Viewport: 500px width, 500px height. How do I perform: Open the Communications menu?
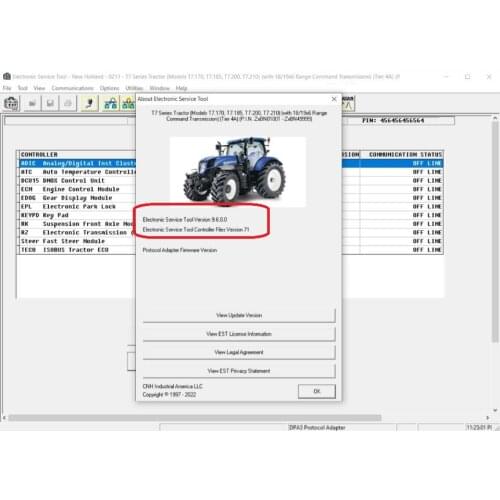(72, 88)
